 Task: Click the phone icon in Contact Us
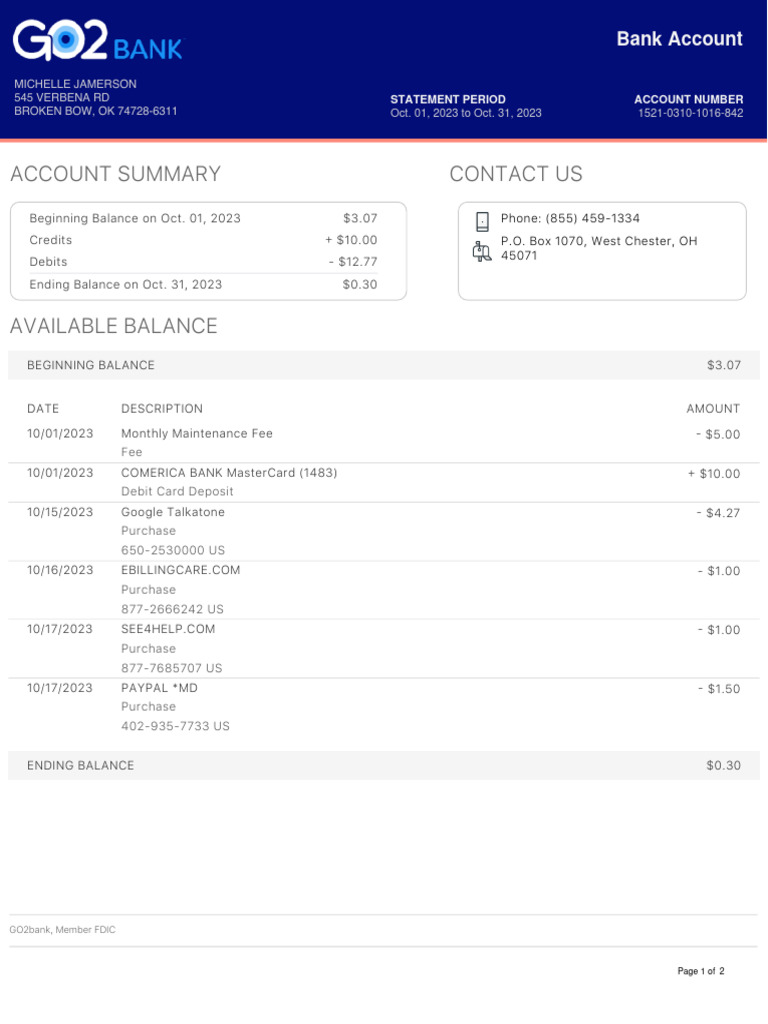click(482, 221)
